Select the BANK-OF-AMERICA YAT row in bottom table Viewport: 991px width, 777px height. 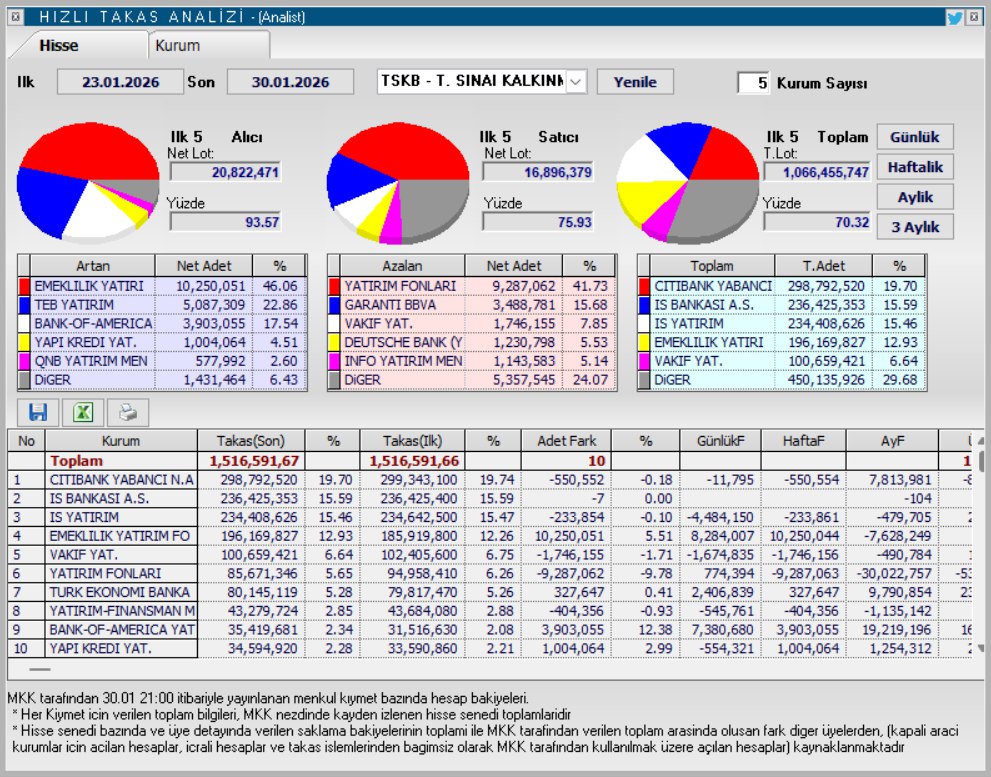[x=490, y=630]
